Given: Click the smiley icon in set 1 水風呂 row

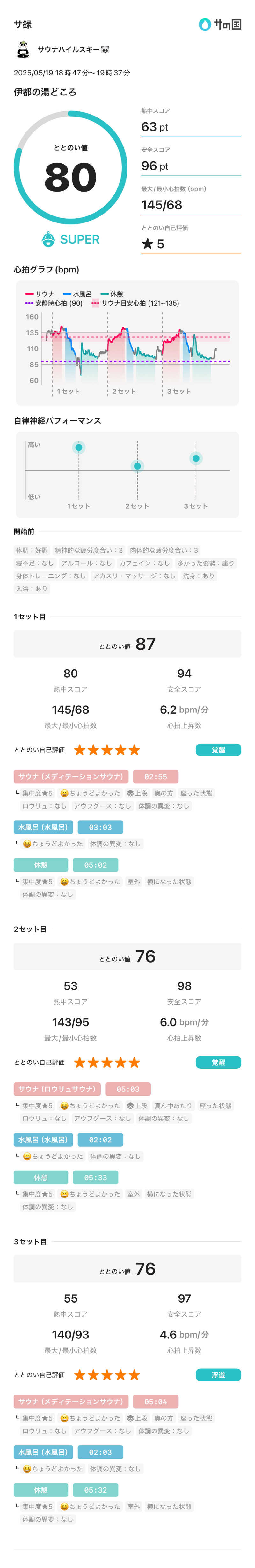Looking at the screenshot, I should pos(27,844).
